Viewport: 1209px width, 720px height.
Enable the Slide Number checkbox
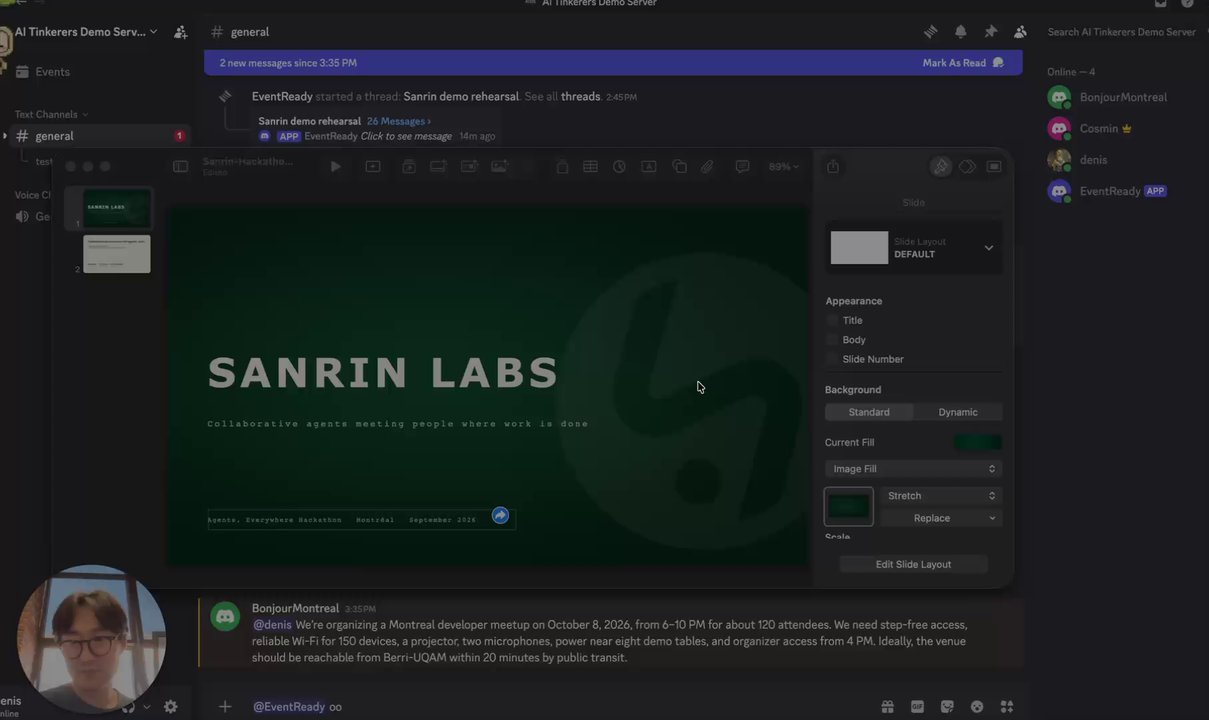click(832, 359)
